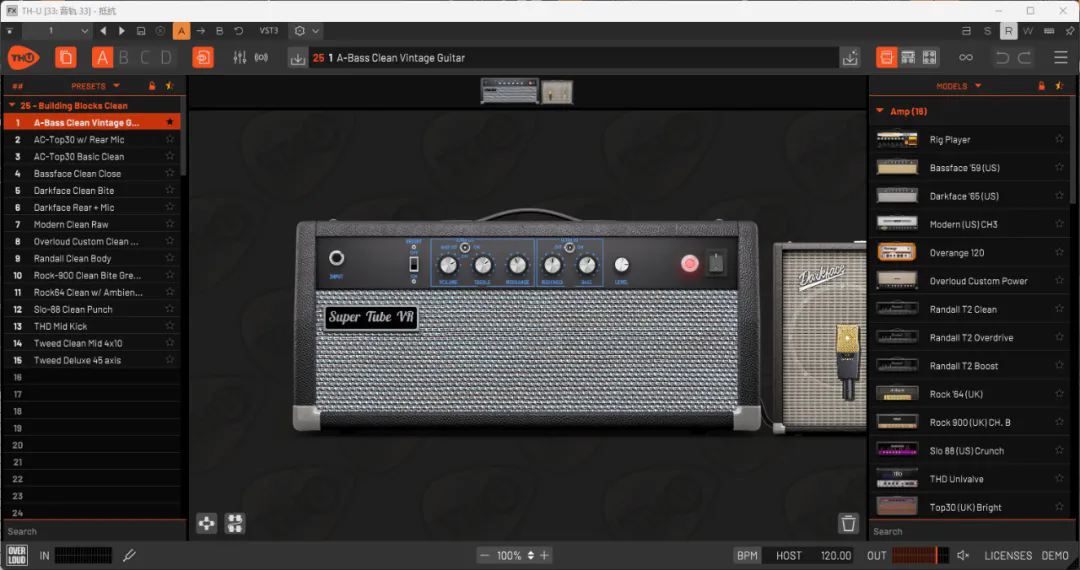This screenshot has height=570, width=1080.
Task: Mute output with the speaker icon
Action: (x=963, y=555)
